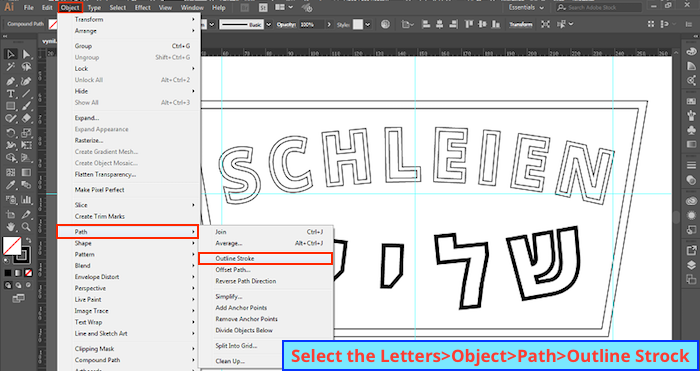Click the Stroke color box
Viewport: 700px width, 371px height.
point(23,255)
